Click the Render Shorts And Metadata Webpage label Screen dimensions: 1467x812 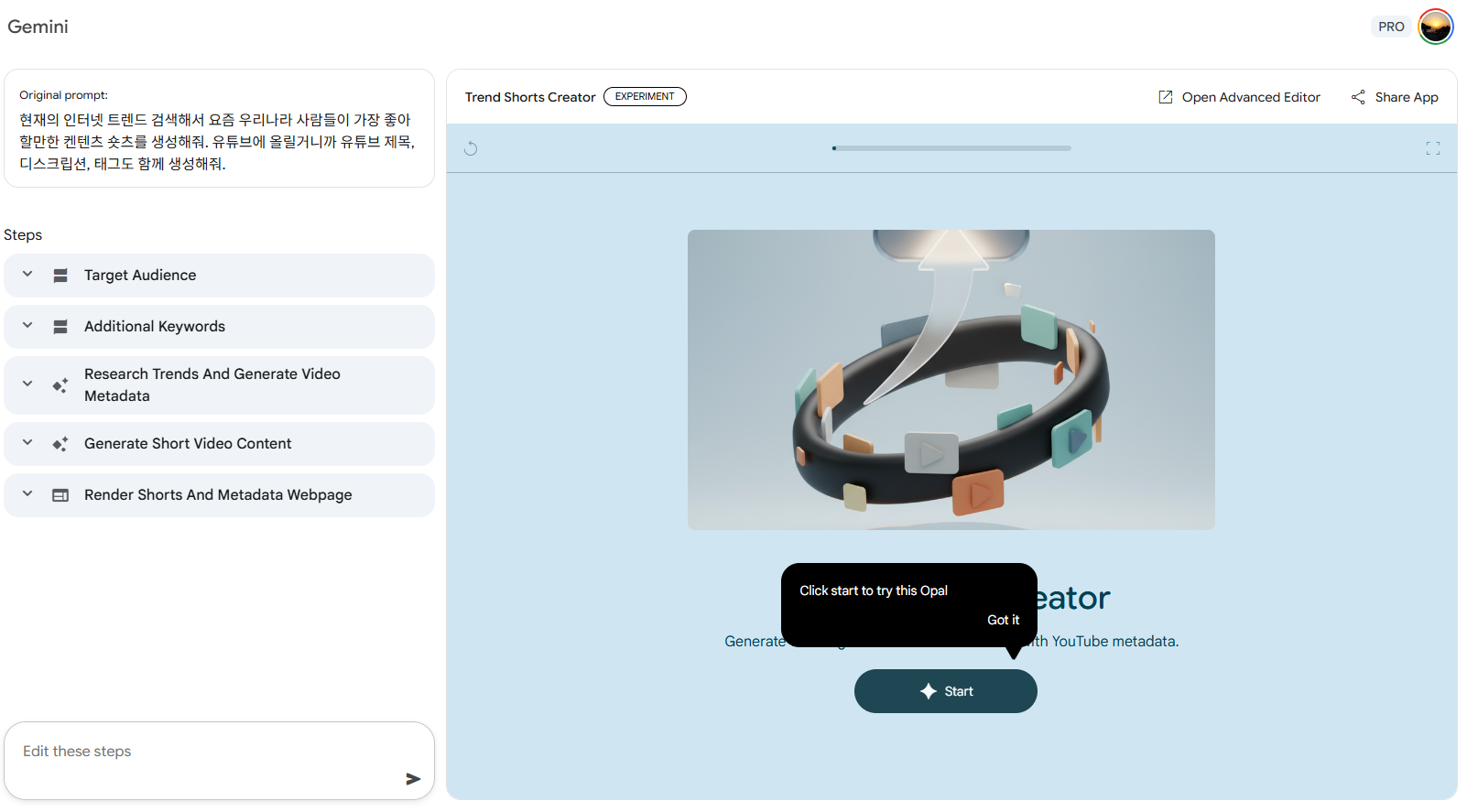(218, 495)
